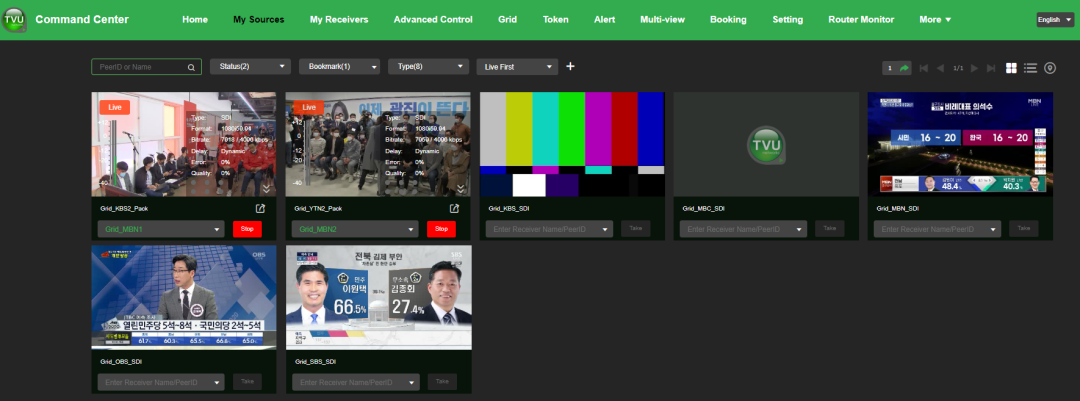Click the search magnifier icon in PeerID field

coord(191,68)
